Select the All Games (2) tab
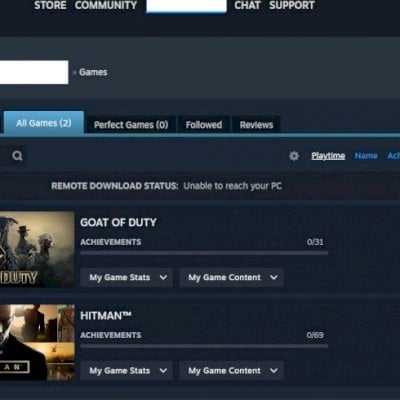This screenshot has height=400, width=400. 44,123
